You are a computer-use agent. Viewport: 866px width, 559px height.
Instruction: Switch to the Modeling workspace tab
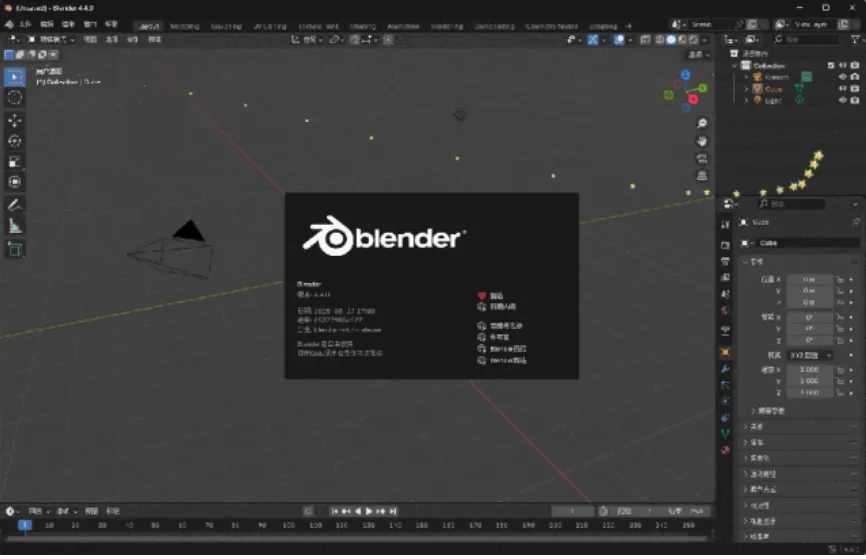click(184, 26)
